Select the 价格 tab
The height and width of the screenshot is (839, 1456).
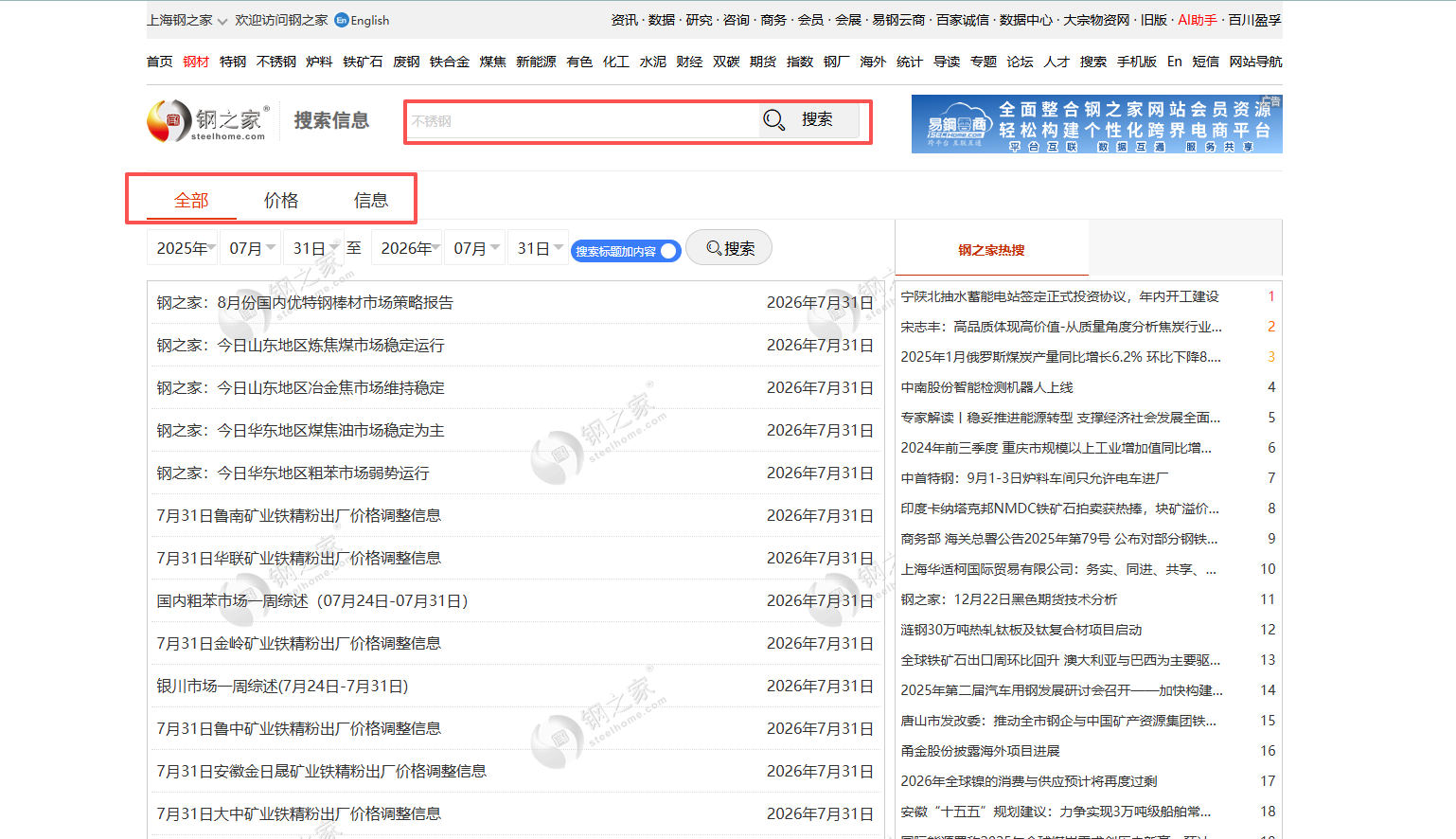[x=281, y=201]
